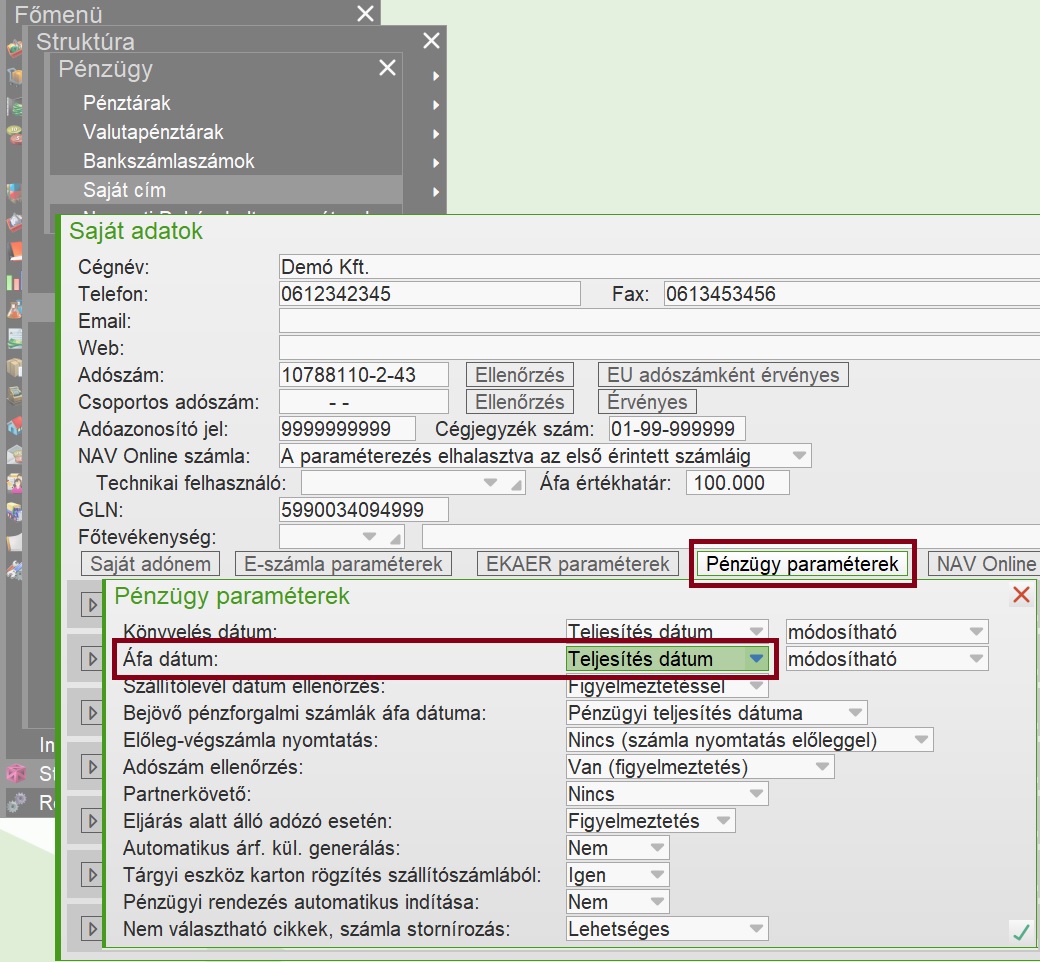Open Szállítólevél dátum ellenőrzés dropdown
The image size is (1040, 962).
(667, 686)
